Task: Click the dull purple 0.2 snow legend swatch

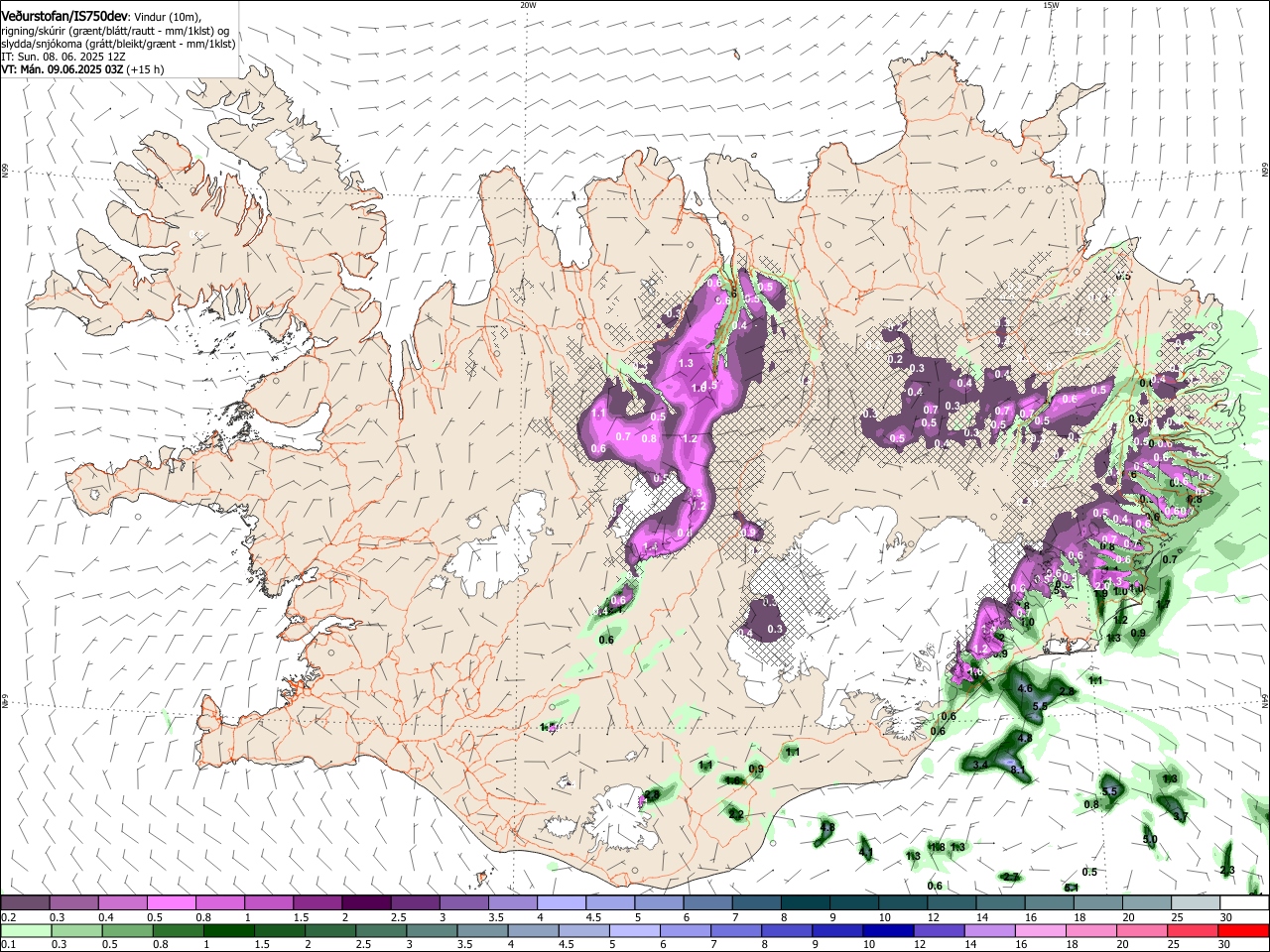Action: 26,903
